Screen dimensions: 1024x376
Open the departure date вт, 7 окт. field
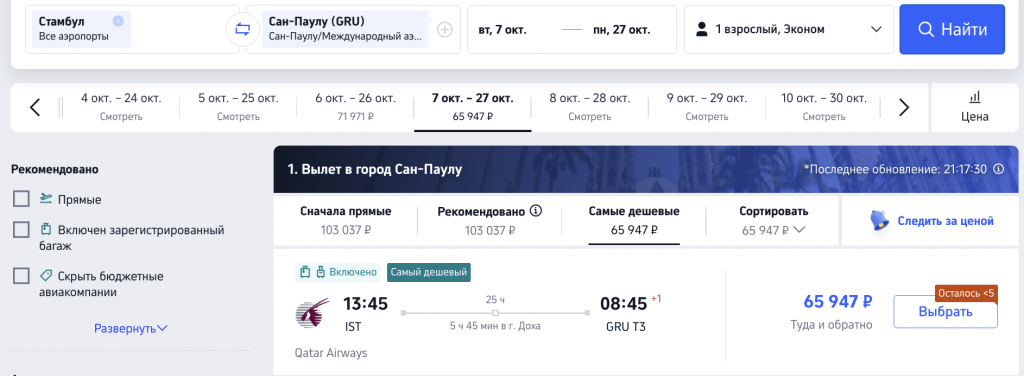tap(502, 29)
